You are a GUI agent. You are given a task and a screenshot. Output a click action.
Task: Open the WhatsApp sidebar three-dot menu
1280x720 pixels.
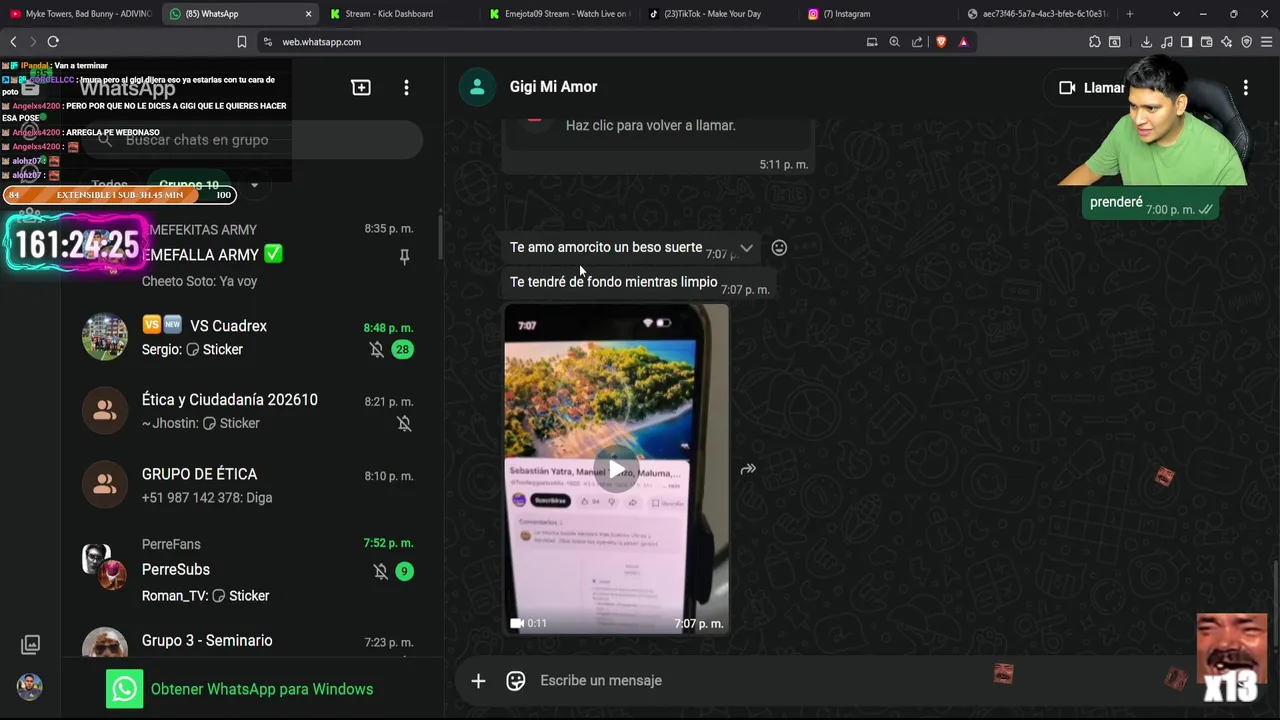pyautogui.click(x=406, y=88)
